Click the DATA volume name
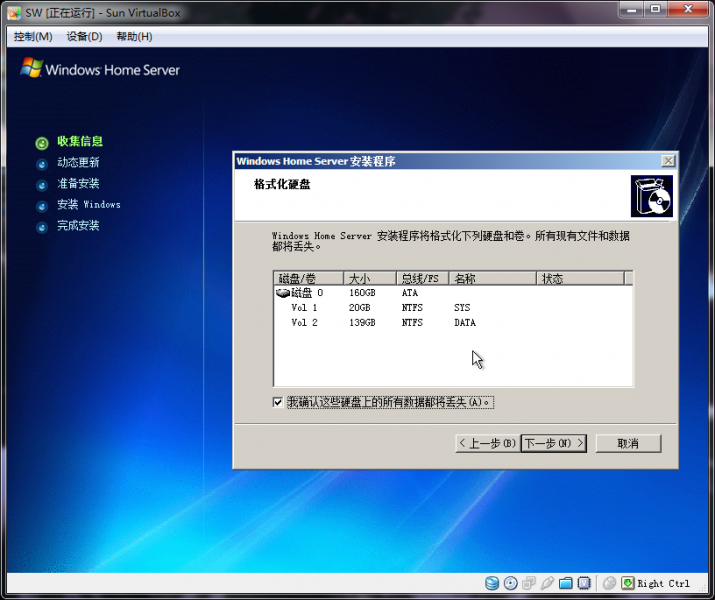715x600 pixels. point(465,323)
